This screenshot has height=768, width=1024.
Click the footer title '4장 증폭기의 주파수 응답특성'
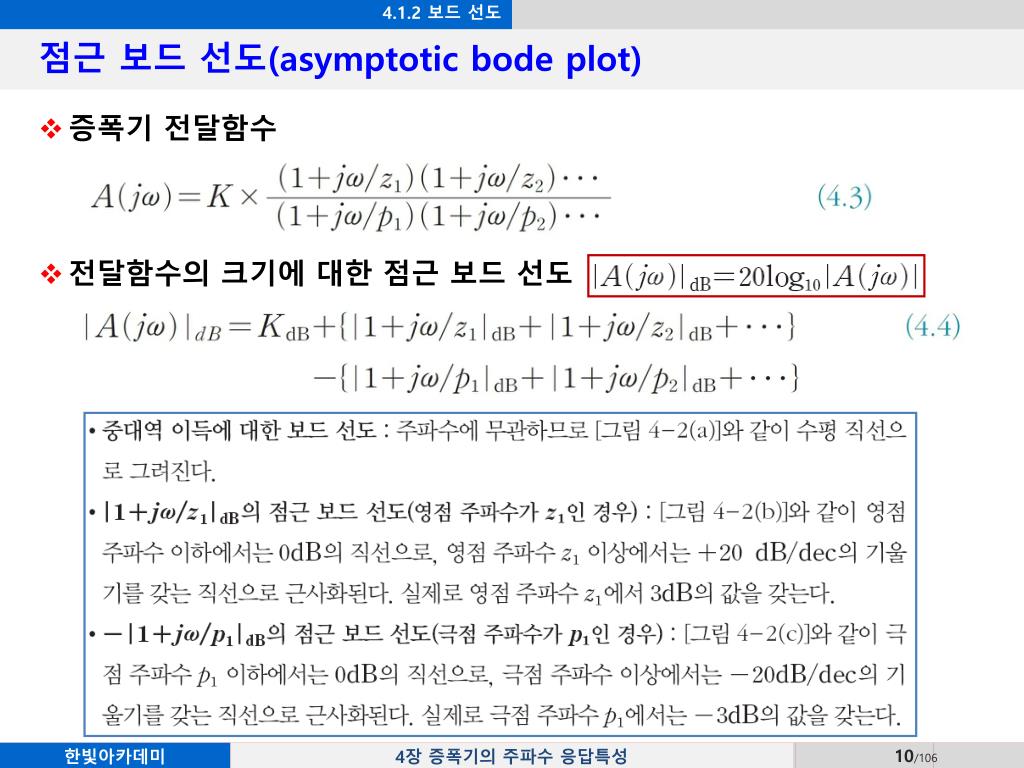click(511, 756)
